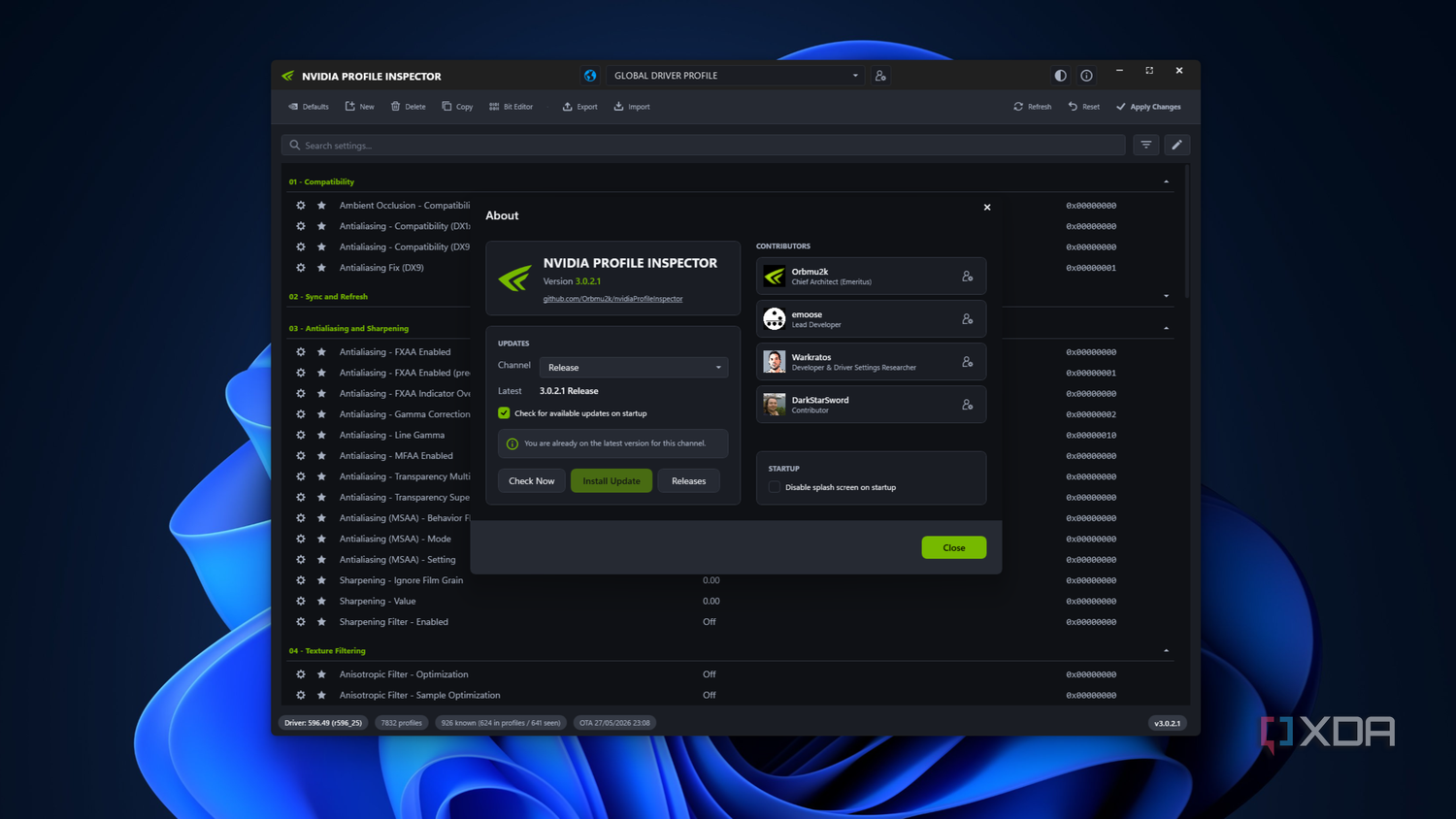Screen dimensions: 1456x819
Task: Open the profile icon for Warkratos
Action: pos(968,362)
